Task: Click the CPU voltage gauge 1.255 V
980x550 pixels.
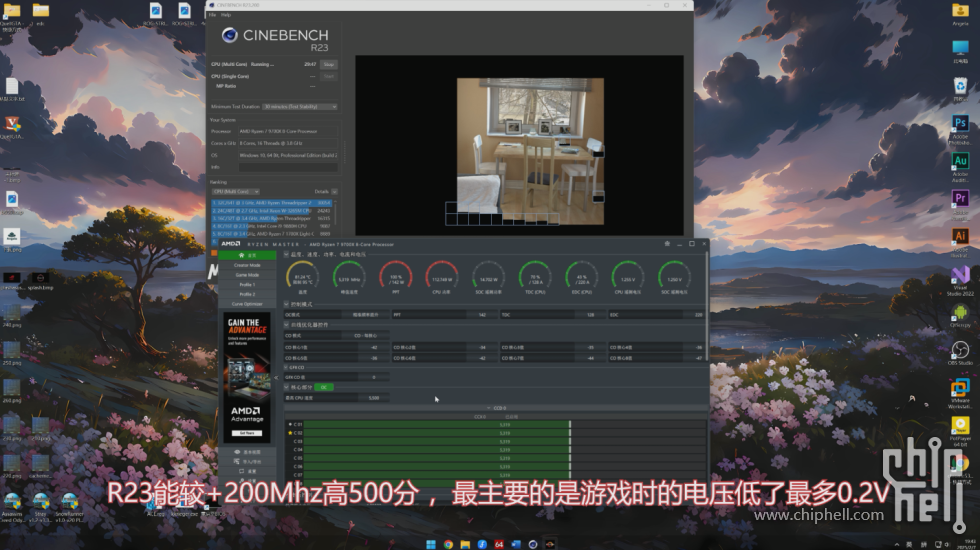Action: [x=628, y=276]
